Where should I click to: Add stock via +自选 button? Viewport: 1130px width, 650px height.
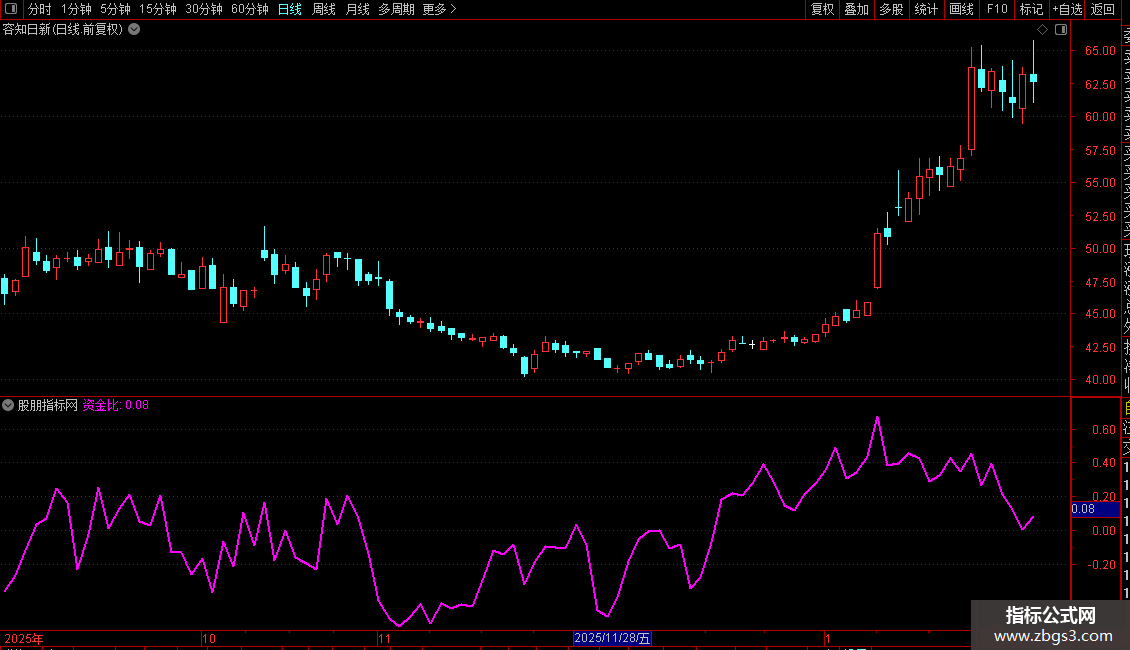click(1067, 9)
